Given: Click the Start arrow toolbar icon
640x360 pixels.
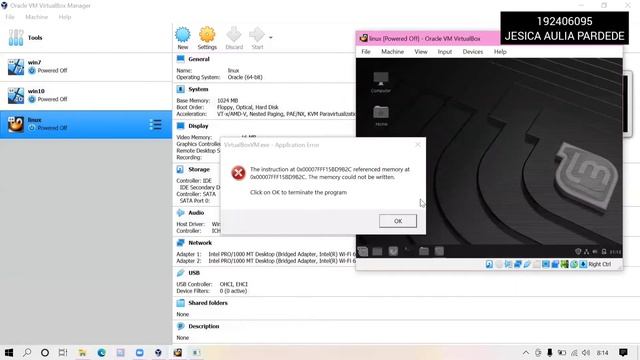Looking at the screenshot, I should click(257, 38).
